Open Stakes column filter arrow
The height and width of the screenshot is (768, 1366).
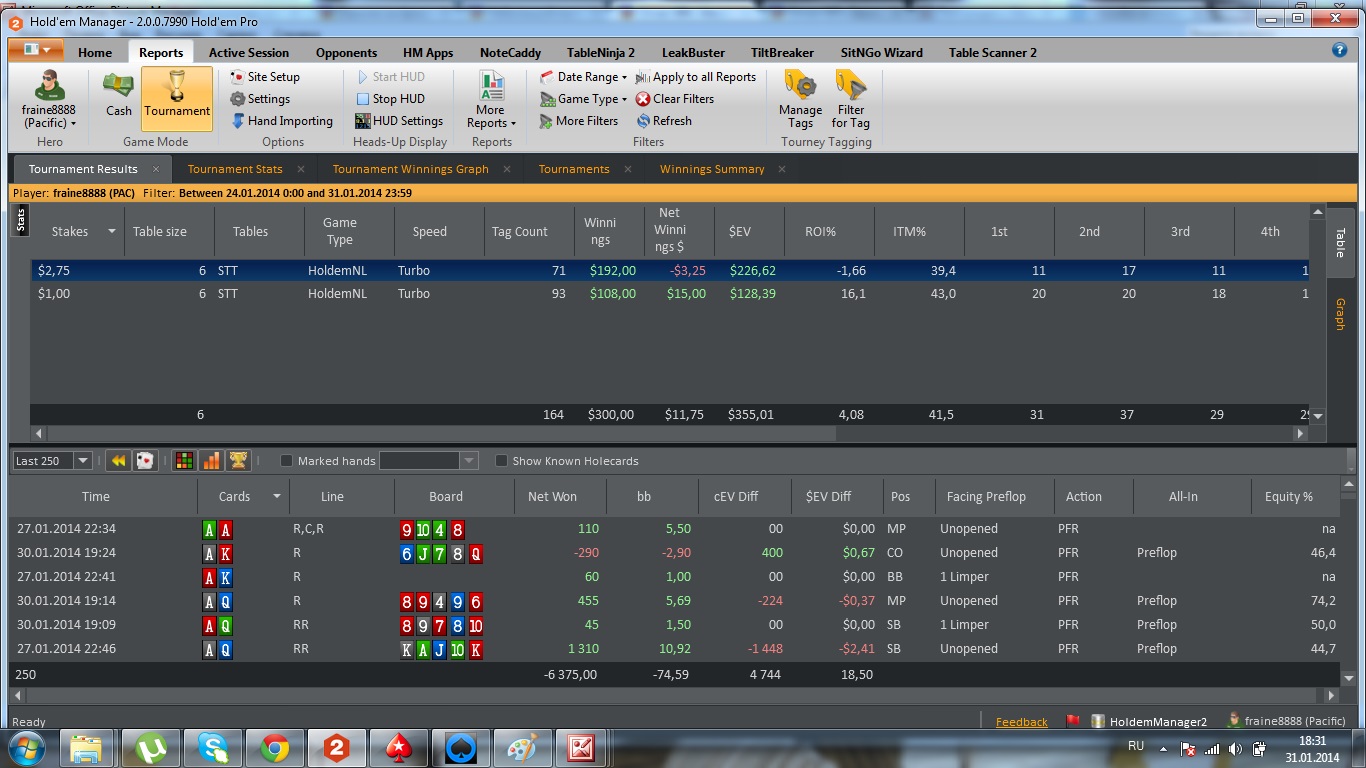click(110, 232)
